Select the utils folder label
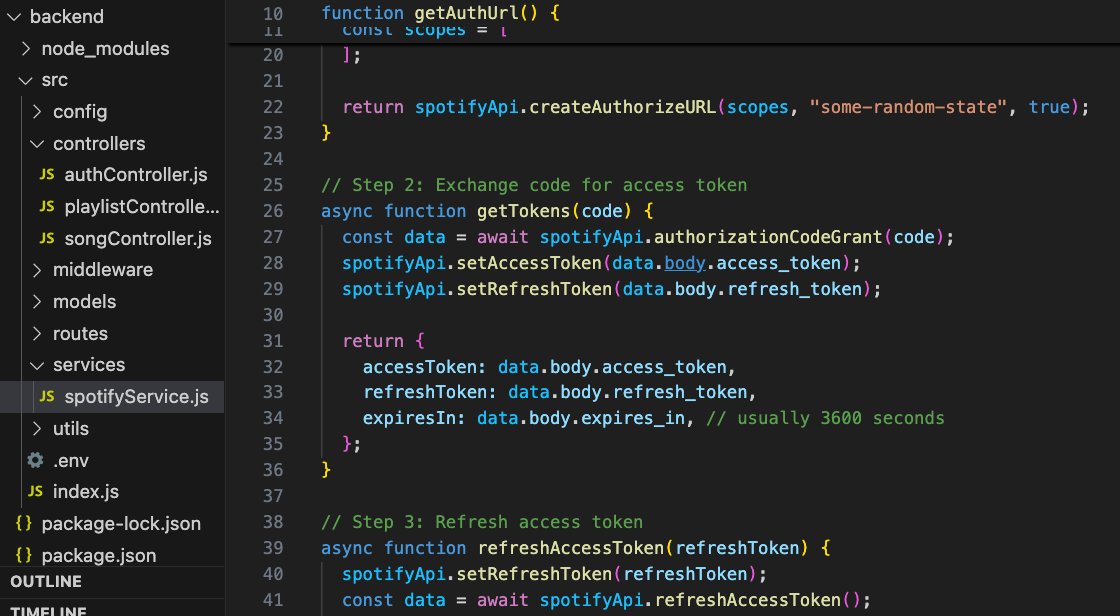Image resolution: width=1120 pixels, height=616 pixels. pos(71,429)
